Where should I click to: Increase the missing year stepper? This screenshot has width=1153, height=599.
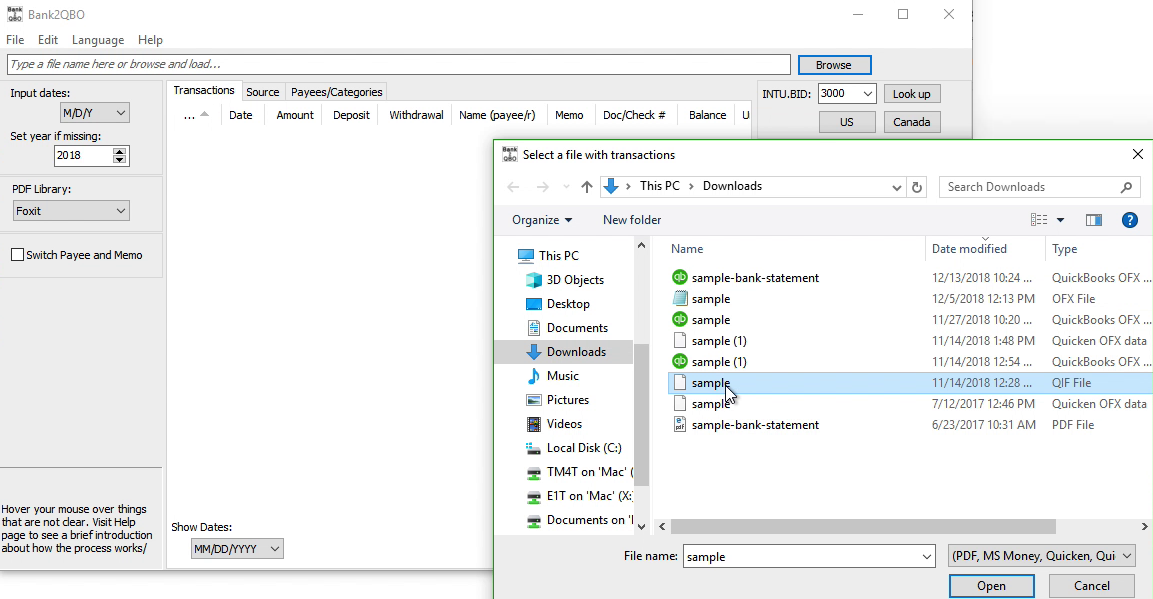(120, 151)
